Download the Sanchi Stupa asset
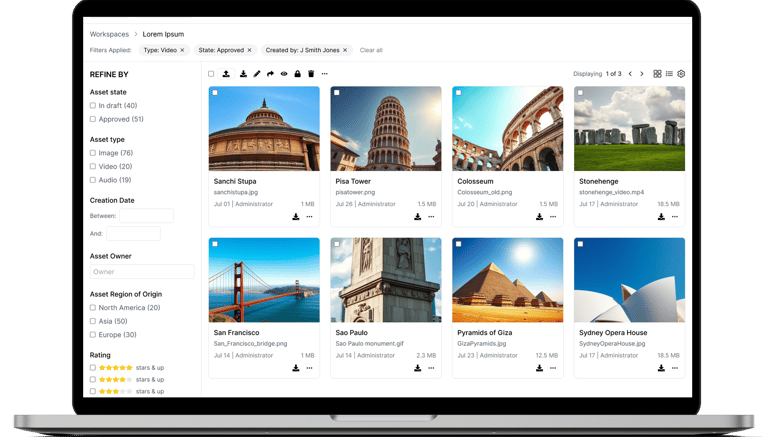This screenshot has height=437, width=768. point(296,217)
